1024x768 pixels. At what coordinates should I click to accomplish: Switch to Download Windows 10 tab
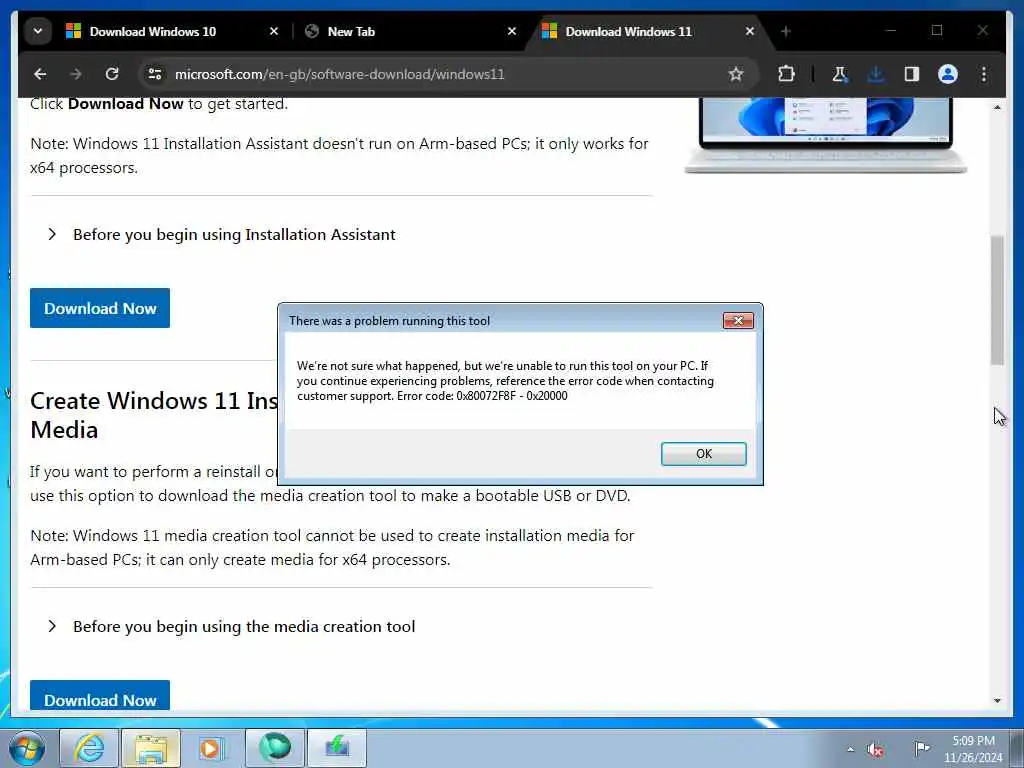152,31
